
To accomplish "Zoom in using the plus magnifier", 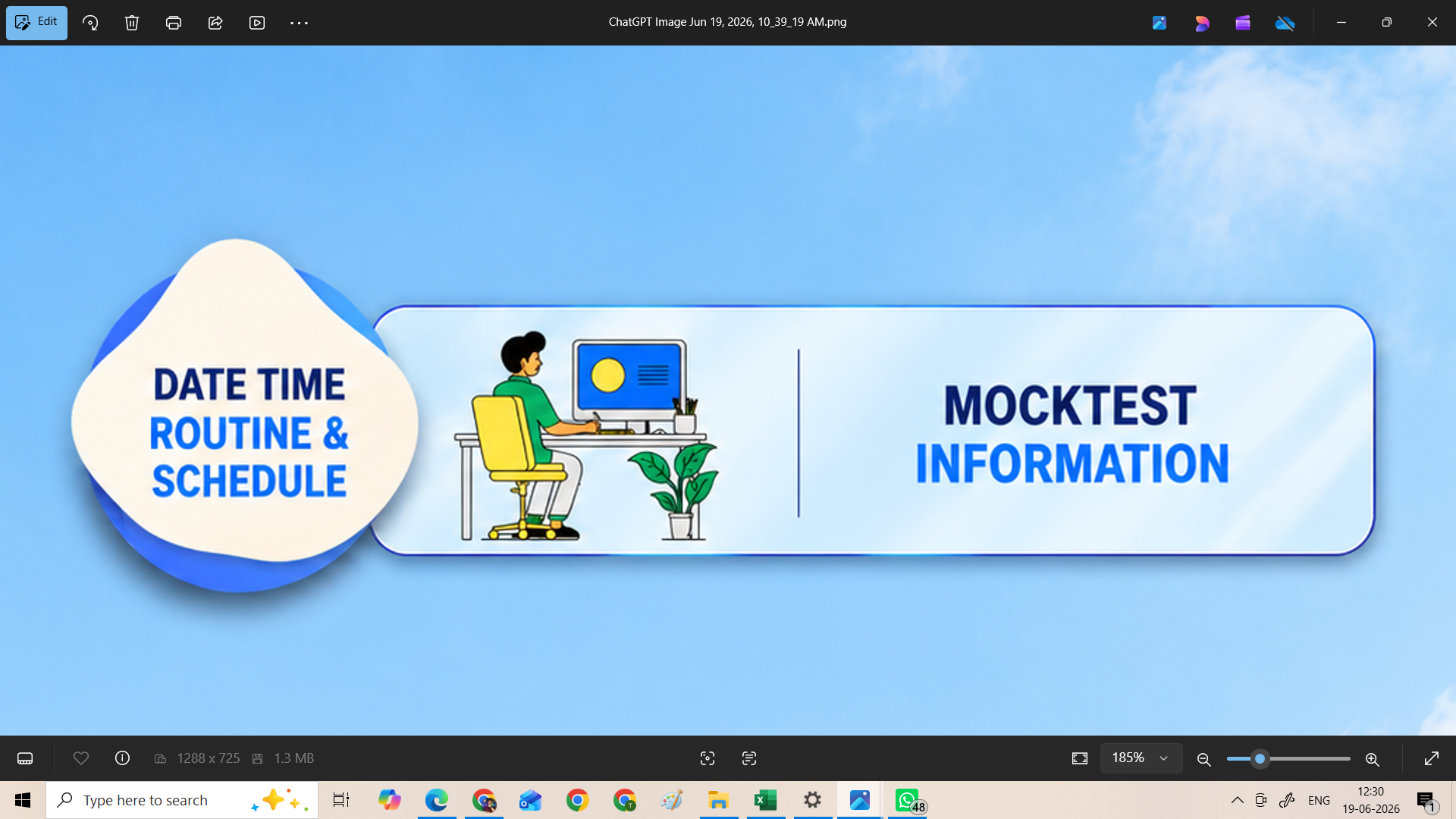I will point(1372,759).
